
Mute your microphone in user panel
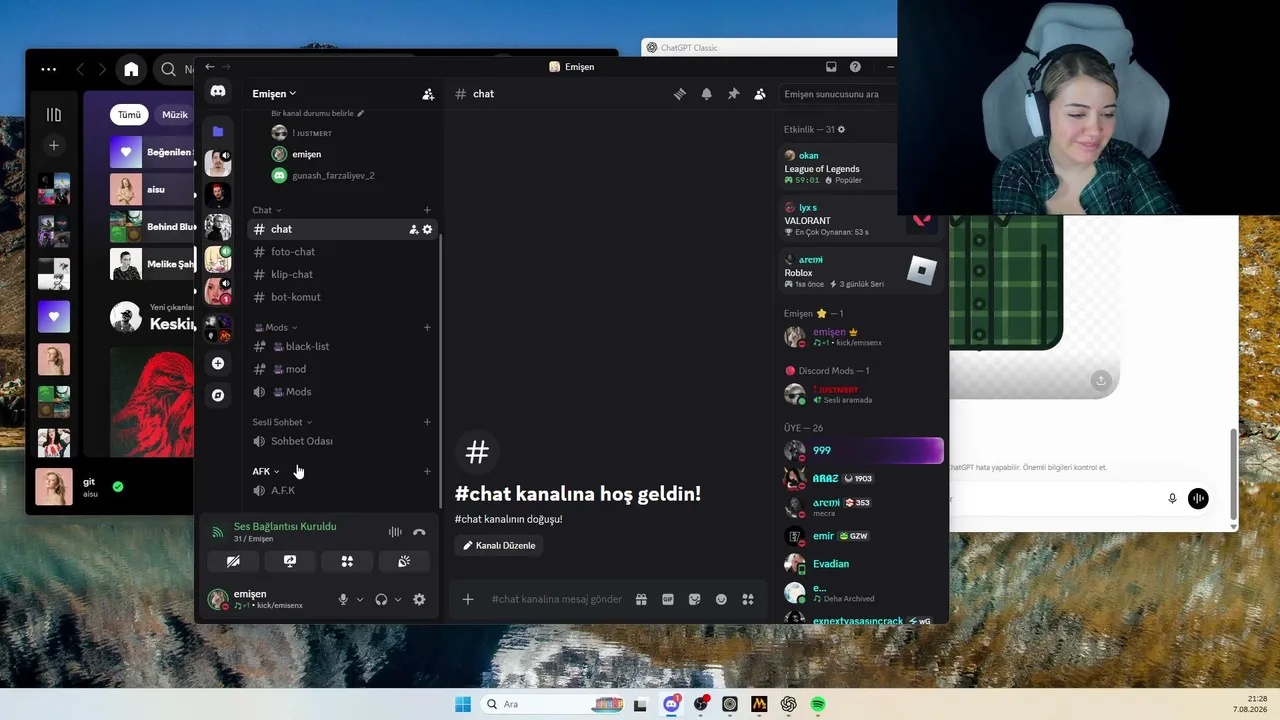[343, 599]
